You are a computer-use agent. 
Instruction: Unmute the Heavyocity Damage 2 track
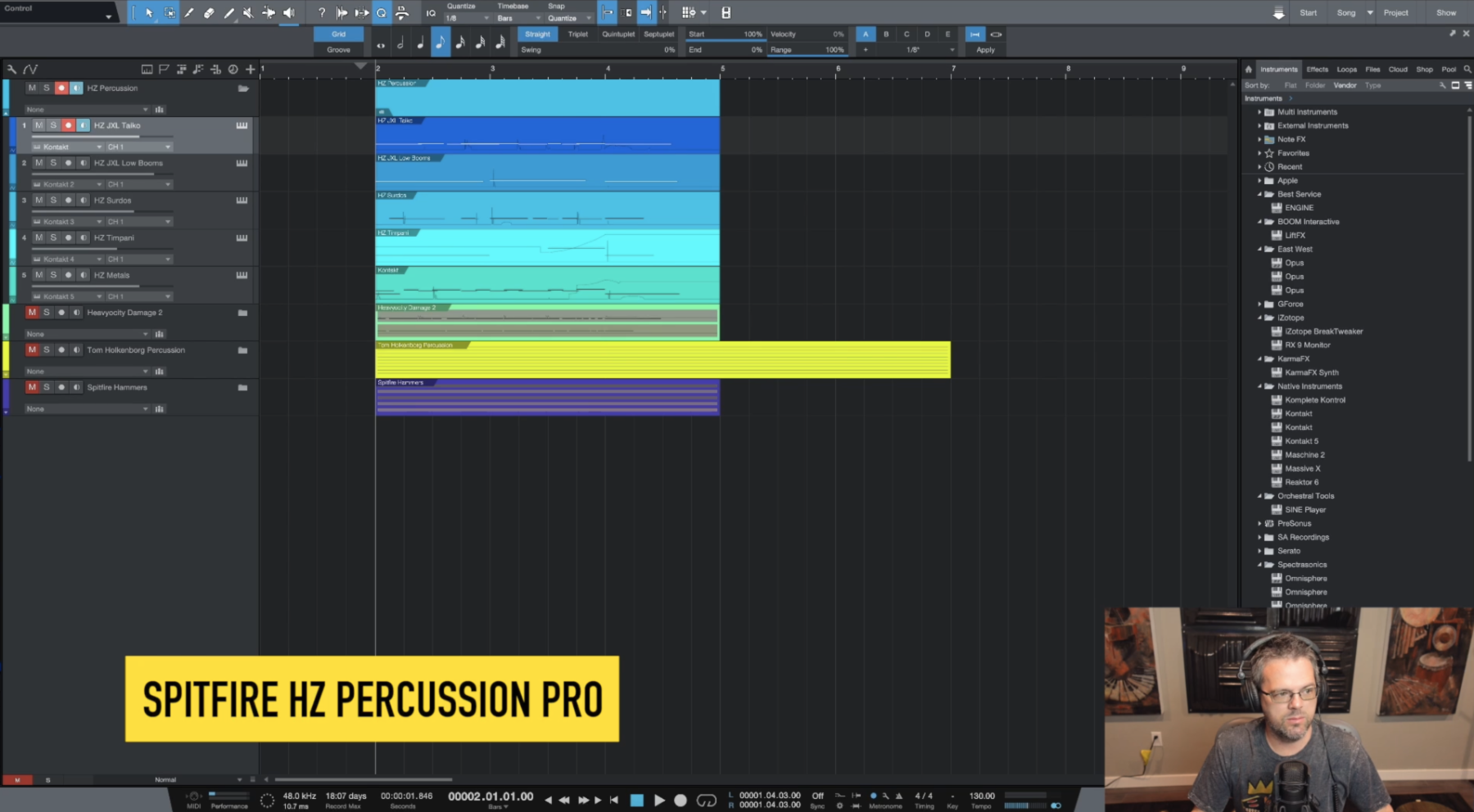click(32, 313)
